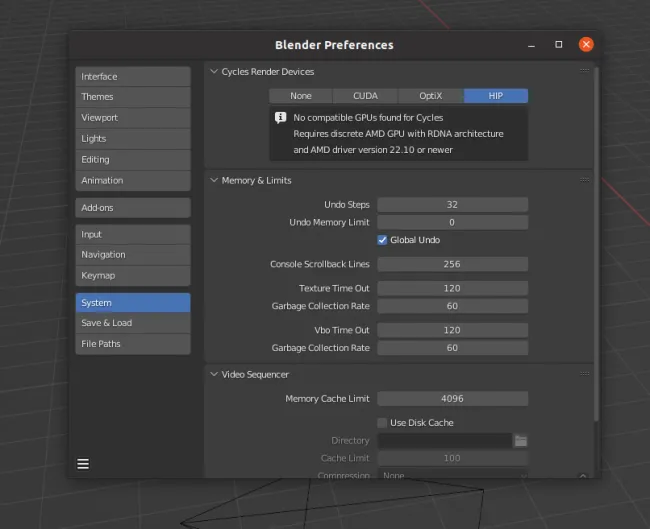650x529 pixels.
Task: Maximize the Blender Preferences window
Action: pyautogui.click(x=558, y=44)
